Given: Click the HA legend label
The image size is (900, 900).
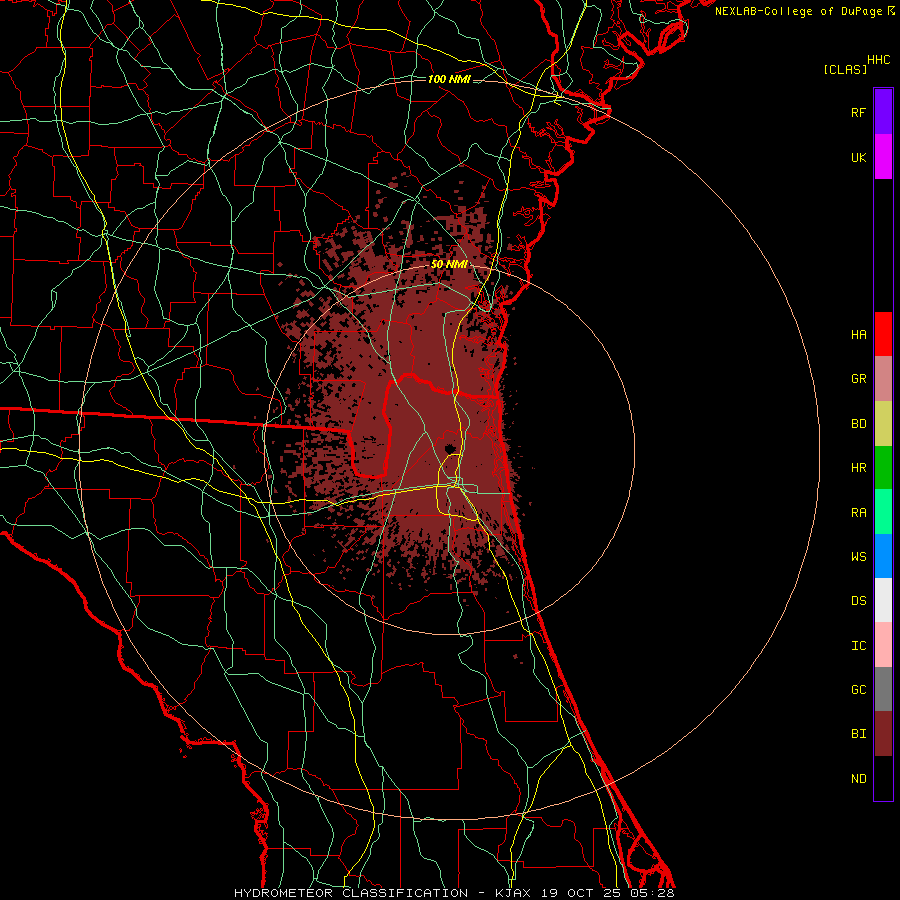Looking at the screenshot, I should coord(858,334).
